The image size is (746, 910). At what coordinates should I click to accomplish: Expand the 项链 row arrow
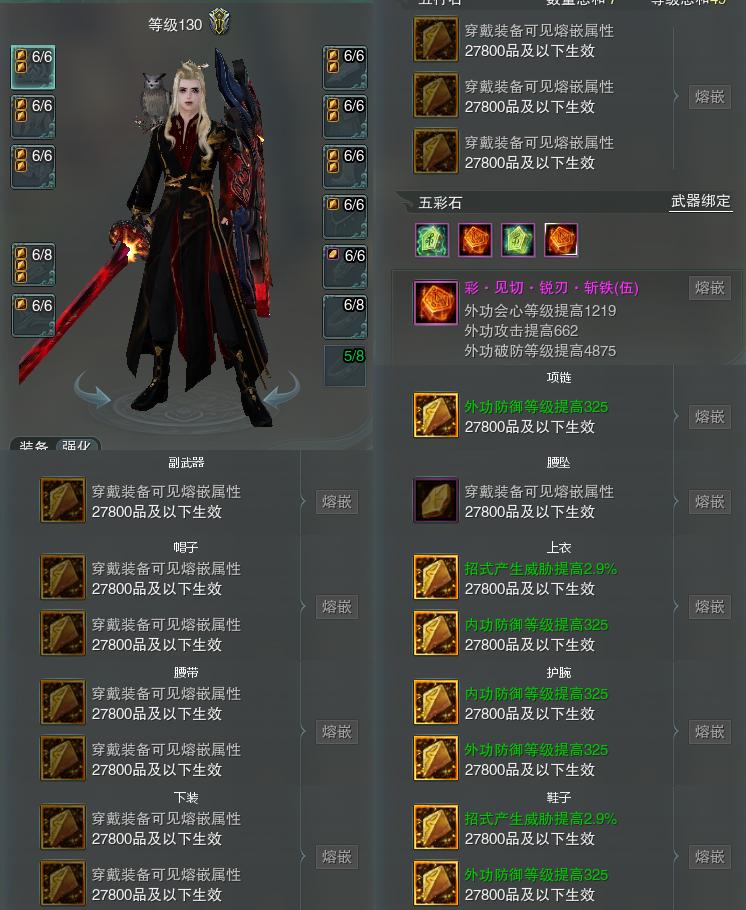(676, 416)
